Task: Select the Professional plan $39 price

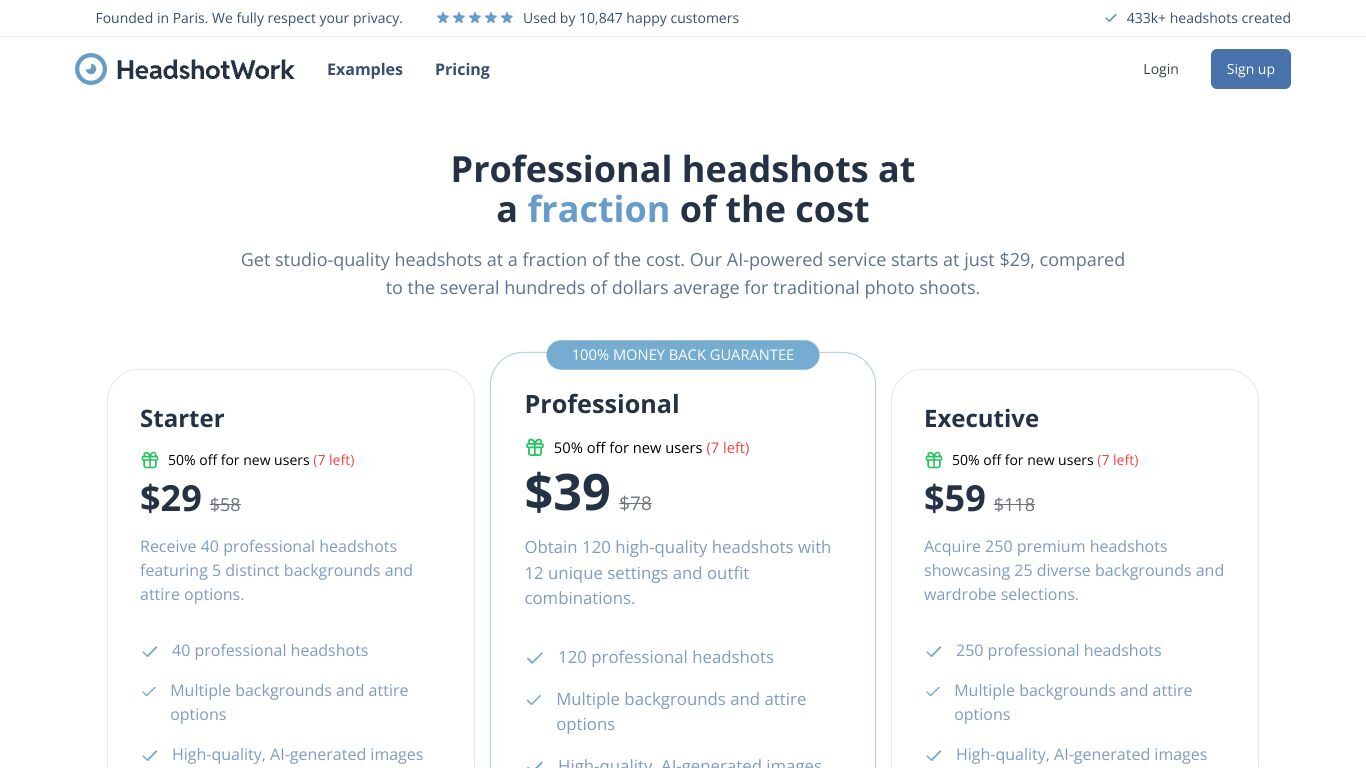Action: [x=568, y=492]
